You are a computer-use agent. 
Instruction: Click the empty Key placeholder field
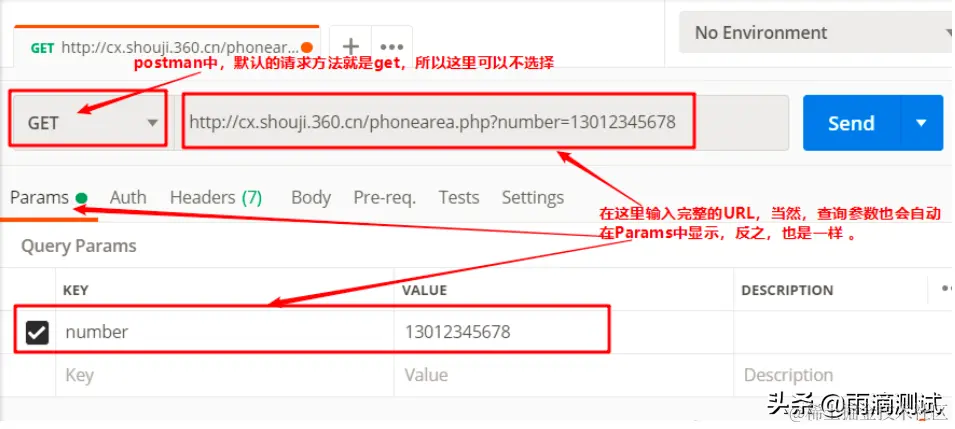[225, 375]
